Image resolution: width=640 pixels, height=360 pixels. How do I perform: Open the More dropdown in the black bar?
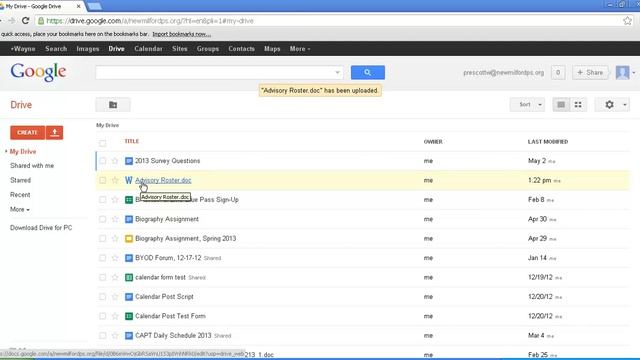tap(300, 49)
